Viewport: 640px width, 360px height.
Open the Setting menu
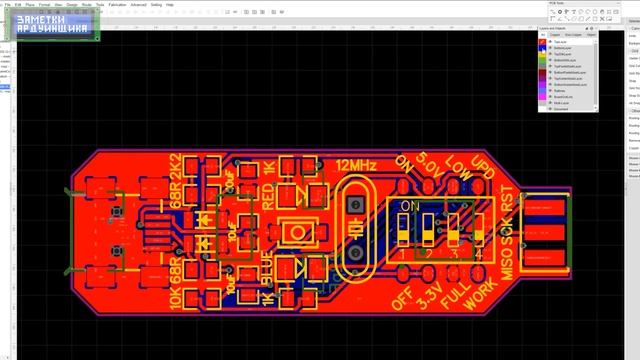point(156,5)
